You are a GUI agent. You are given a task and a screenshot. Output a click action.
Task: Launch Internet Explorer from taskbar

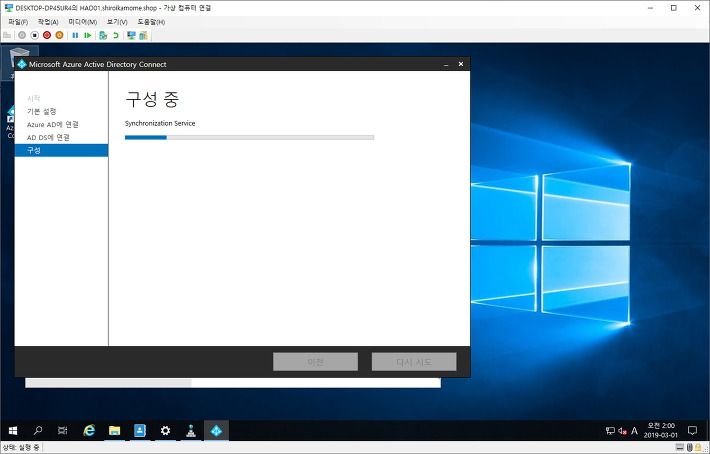point(89,430)
